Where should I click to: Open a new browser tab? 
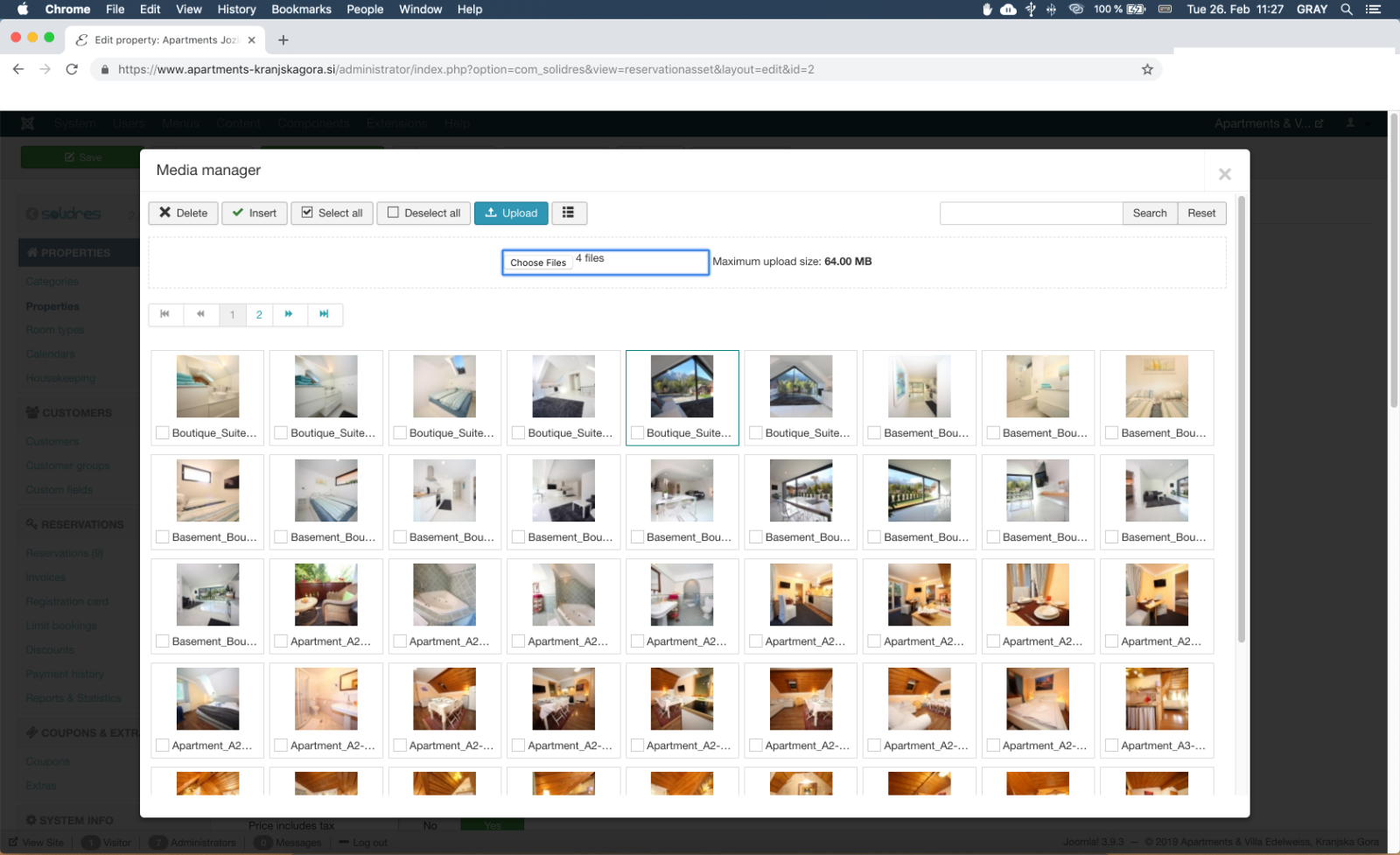click(283, 40)
